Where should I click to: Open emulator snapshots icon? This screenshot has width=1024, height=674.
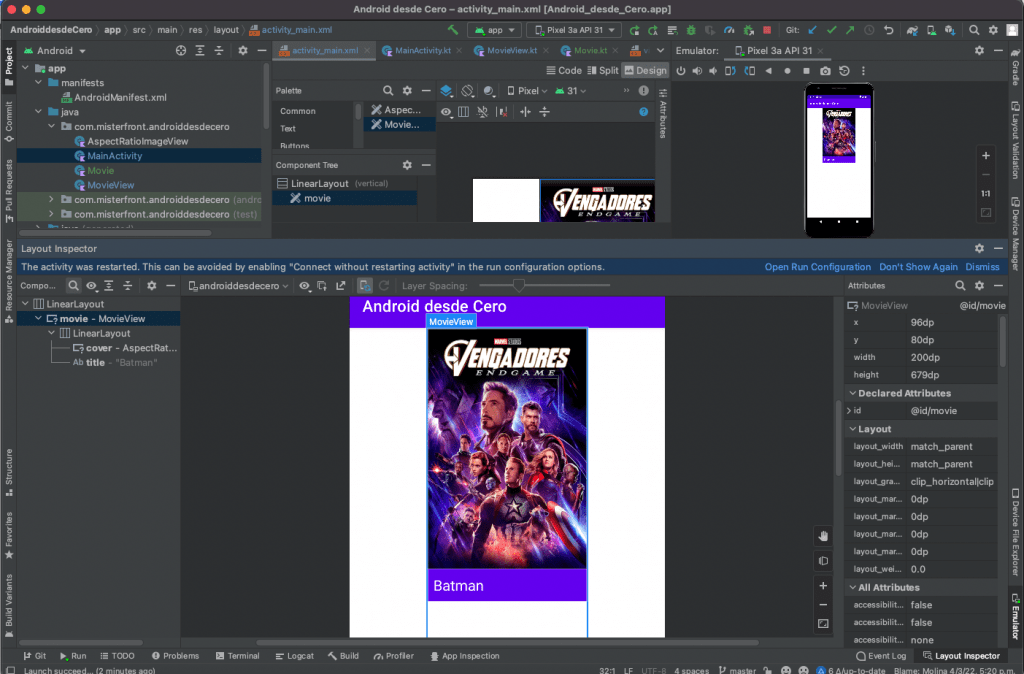(x=844, y=71)
